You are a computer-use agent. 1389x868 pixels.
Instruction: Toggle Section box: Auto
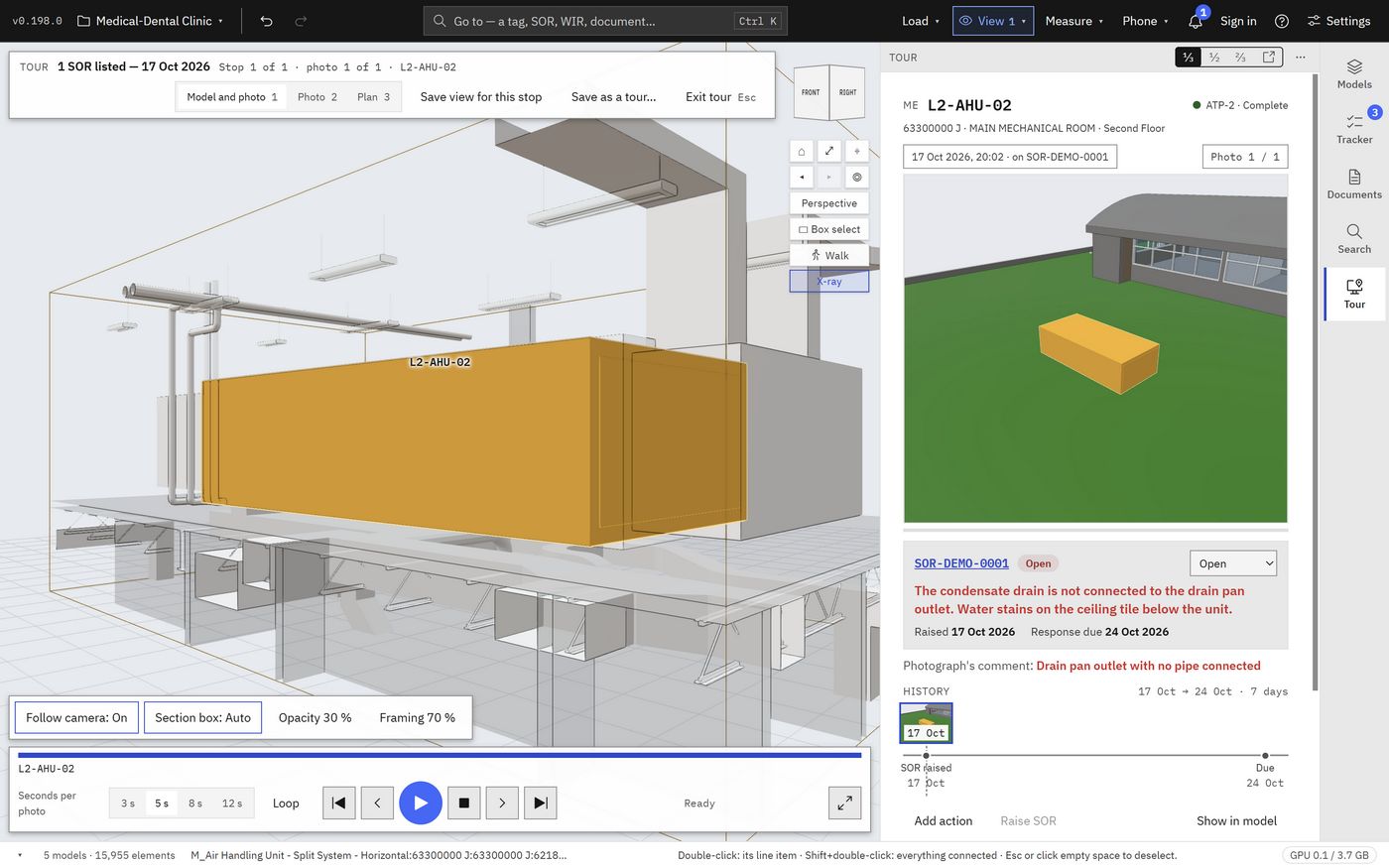pyautogui.click(x=202, y=718)
